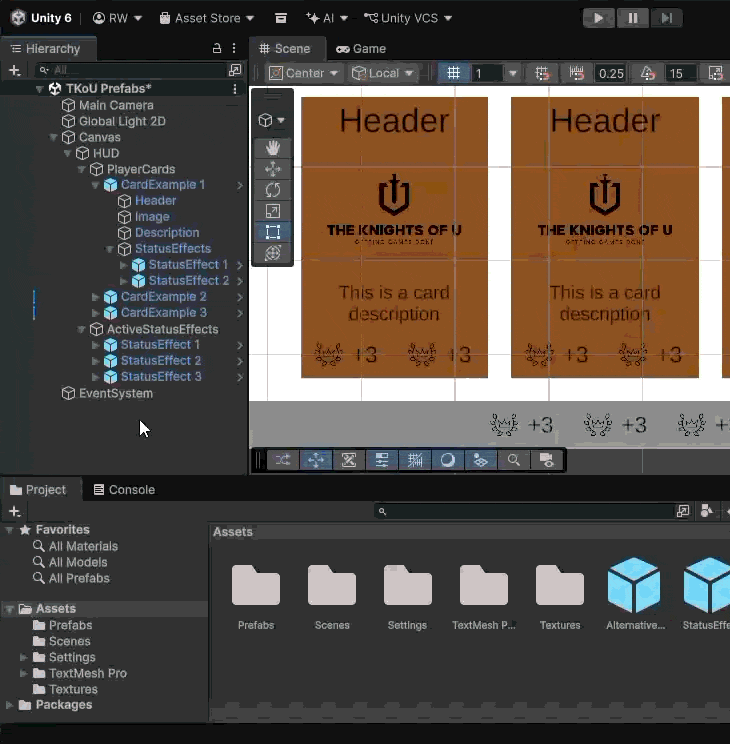
Task: Switch to the Game tab
Action: [x=361, y=48]
